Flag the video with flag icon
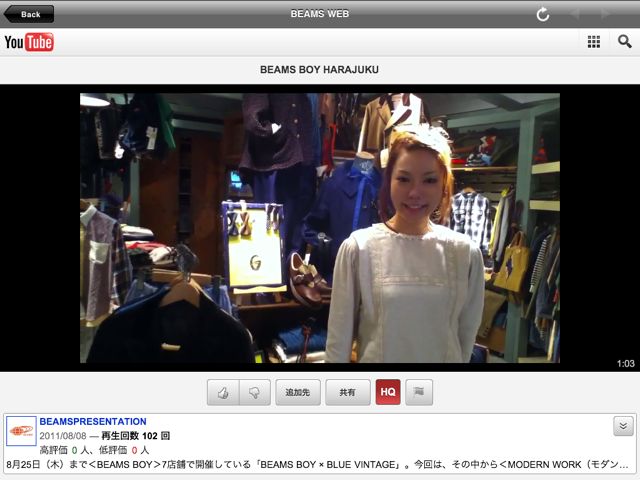The height and width of the screenshot is (480, 640). click(x=419, y=392)
